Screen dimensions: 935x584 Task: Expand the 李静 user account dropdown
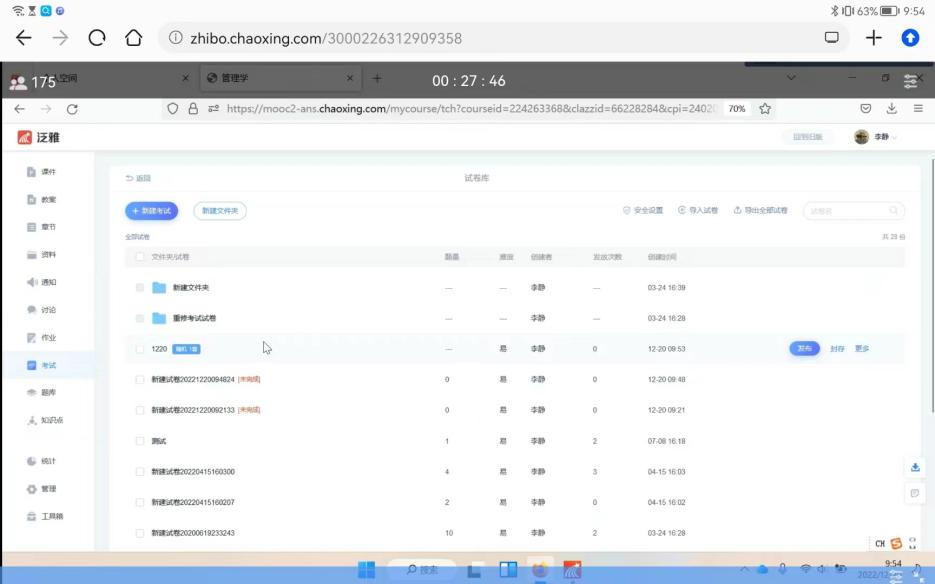(x=877, y=137)
